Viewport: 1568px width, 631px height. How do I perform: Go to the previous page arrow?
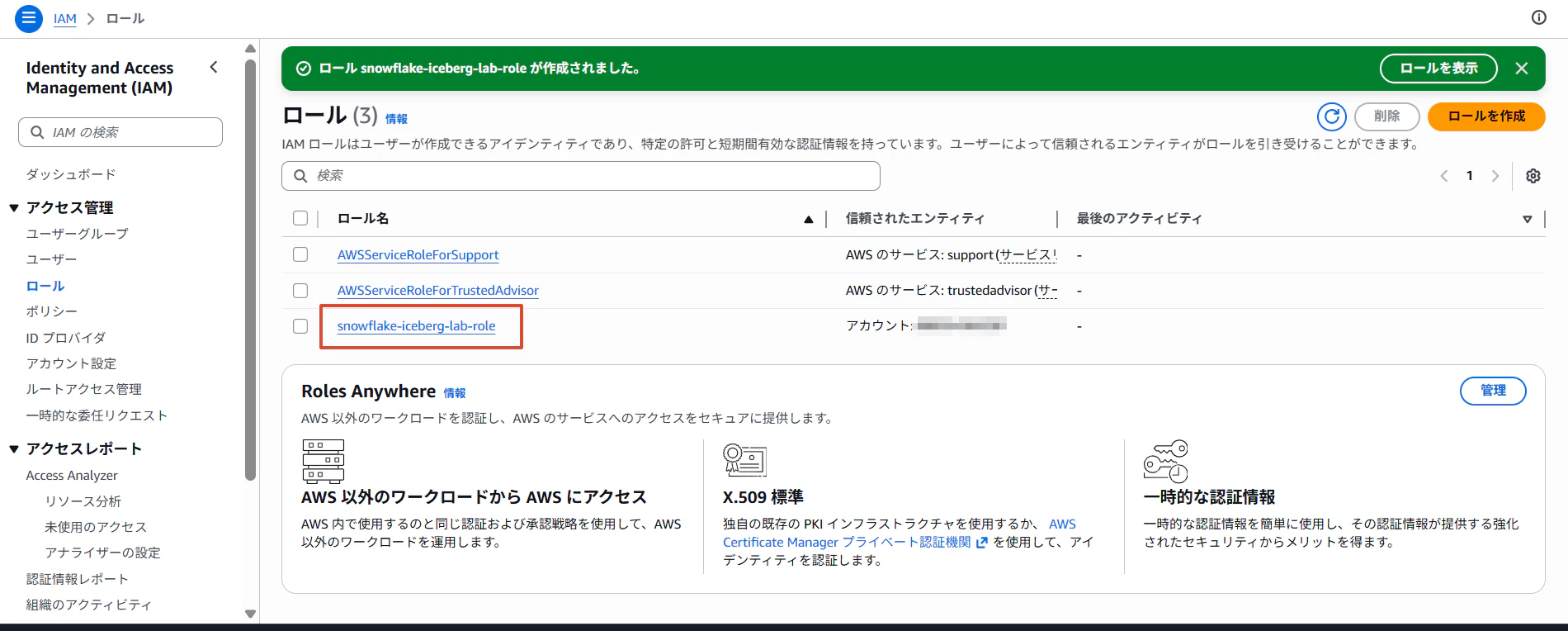click(1444, 176)
